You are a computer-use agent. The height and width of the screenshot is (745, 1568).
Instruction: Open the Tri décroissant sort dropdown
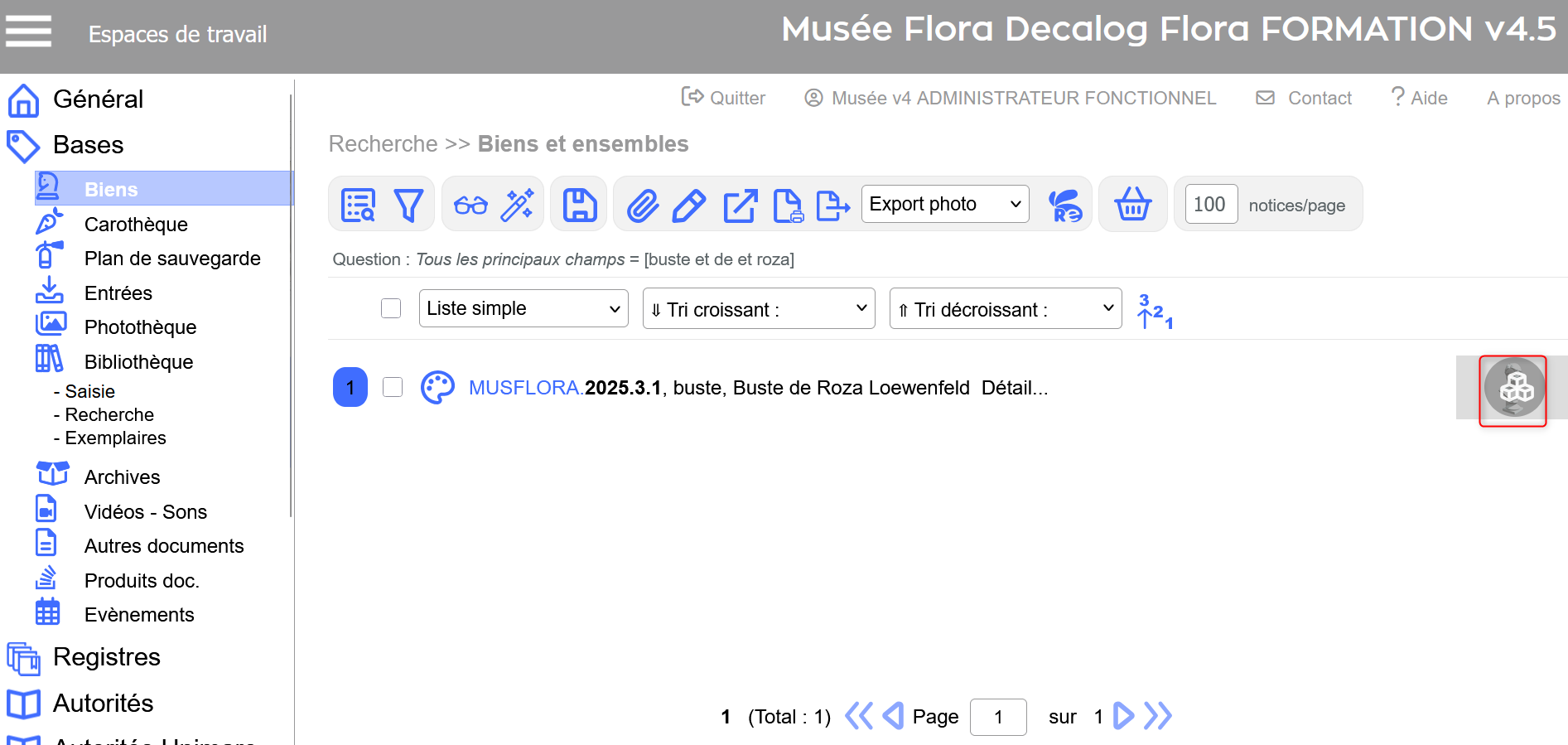click(x=1005, y=309)
